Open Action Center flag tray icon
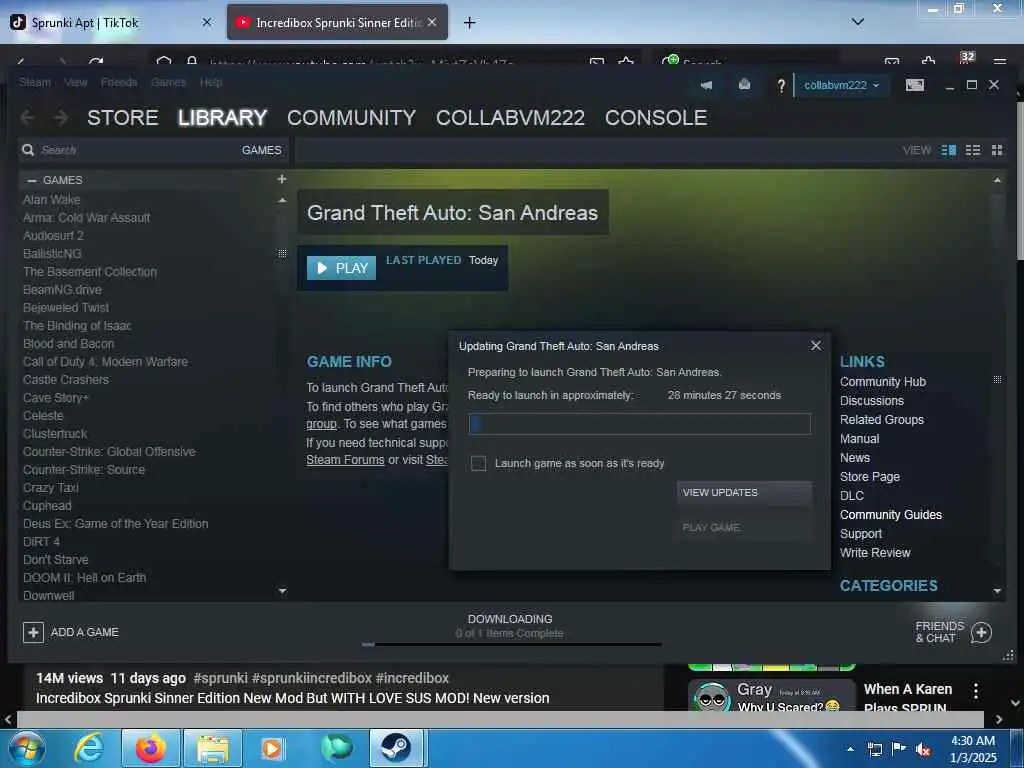 [x=899, y=749]
